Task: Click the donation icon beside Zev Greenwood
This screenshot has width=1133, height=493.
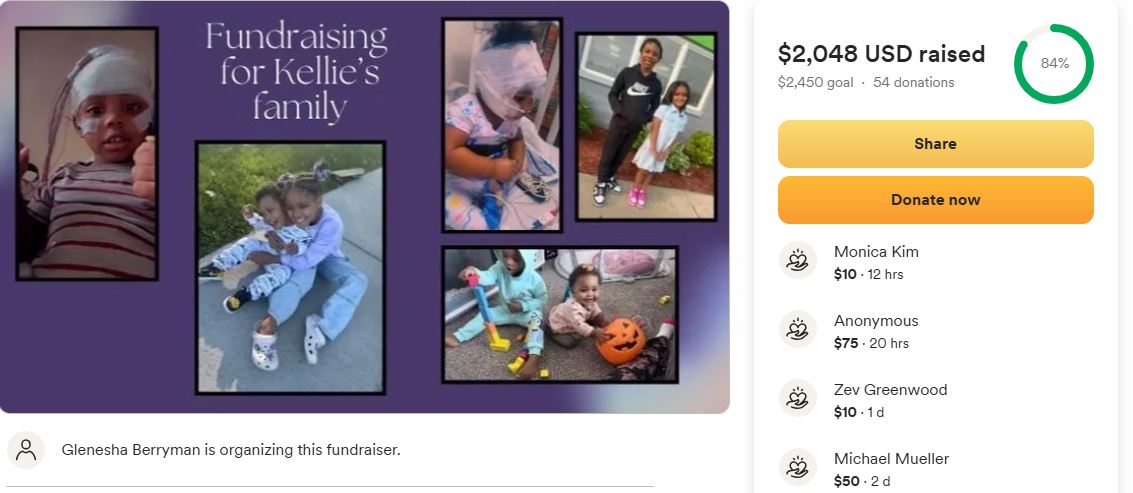Action: (798, 398)
